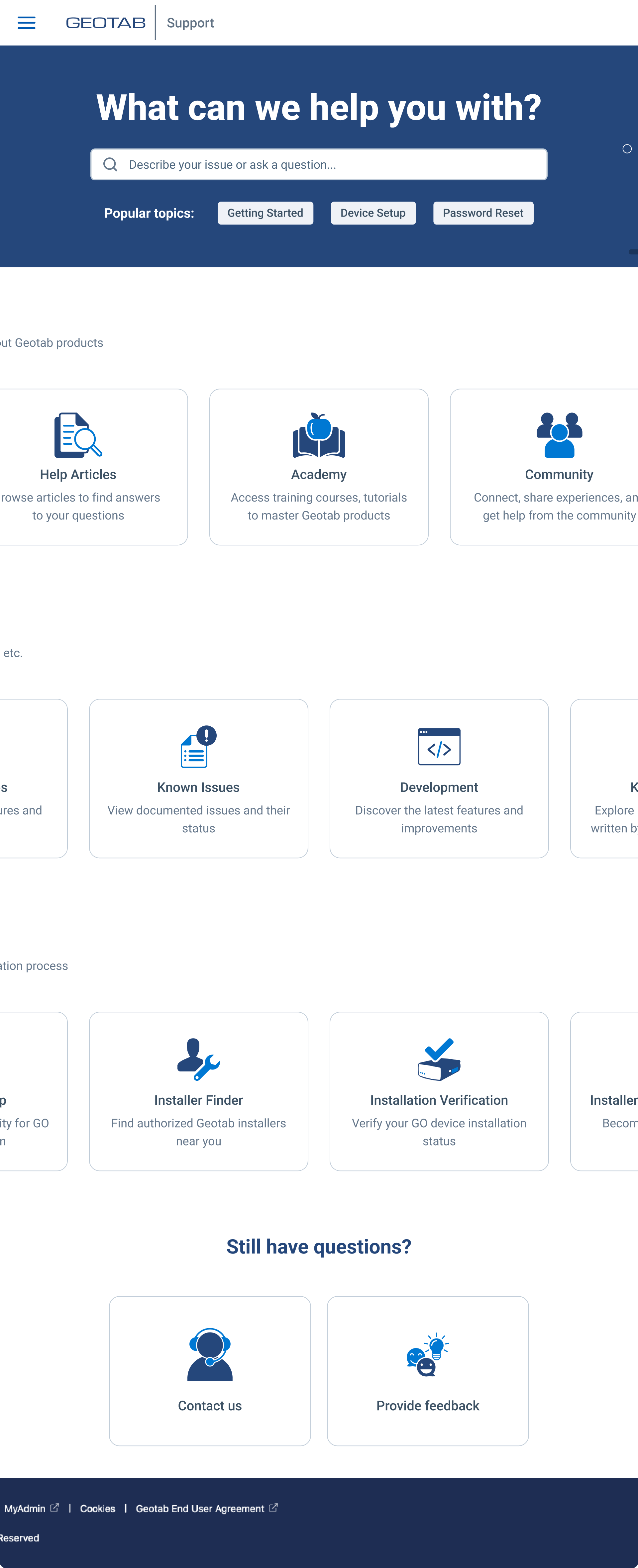Open the Installation Verification card title

pos(439,1100)
